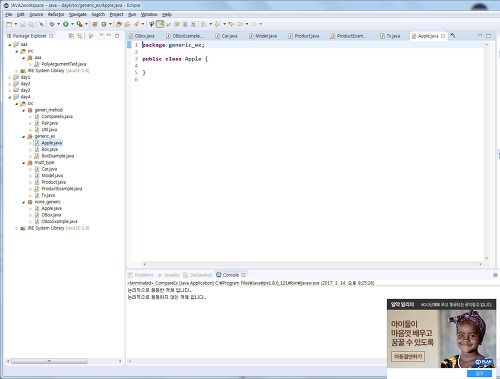The width and height of the screenshot is (500, 379).
Task: Collapse all in Package Explorer
Action: [71, 36]
